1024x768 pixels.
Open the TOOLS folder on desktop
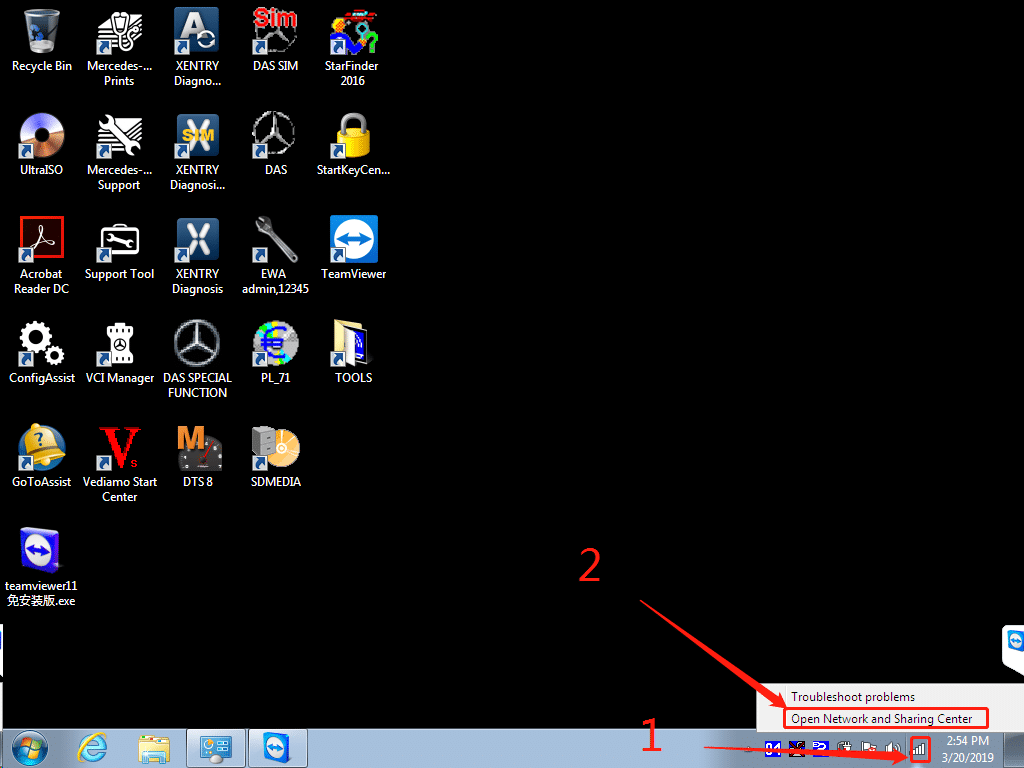click(x=353, y=346)
